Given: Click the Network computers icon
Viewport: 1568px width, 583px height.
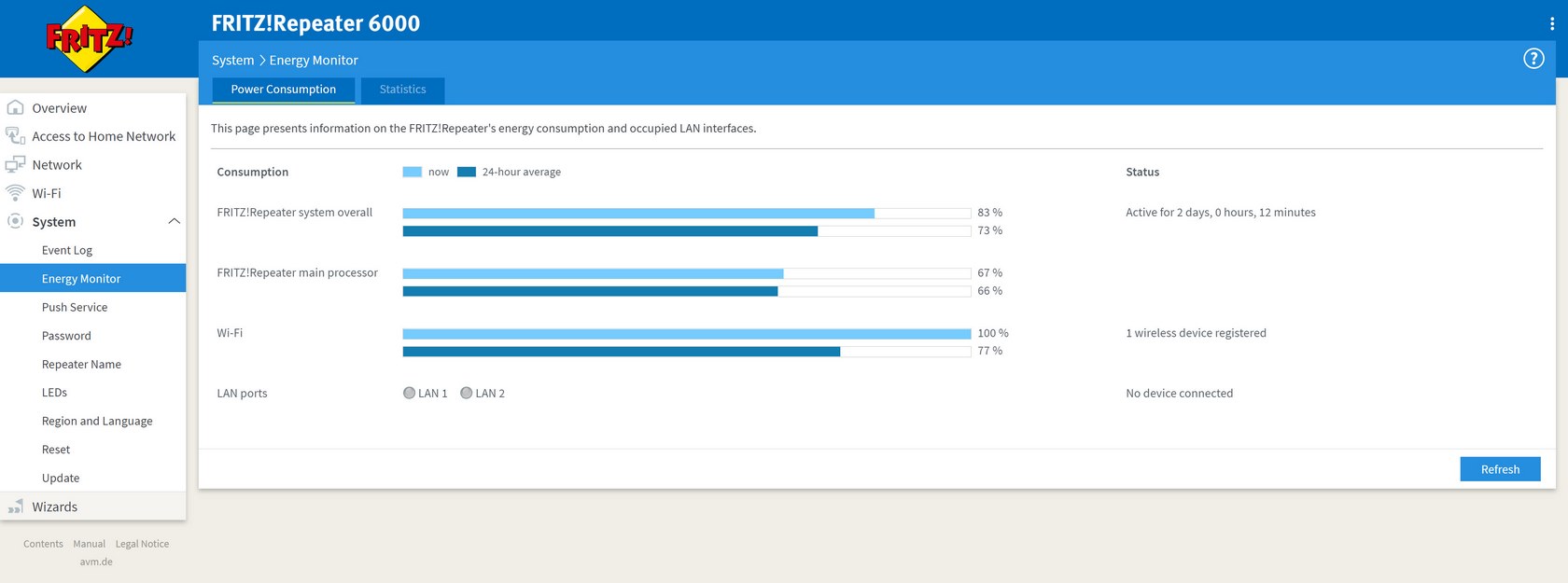Looking at the screenshot, I should click(15, 164).
